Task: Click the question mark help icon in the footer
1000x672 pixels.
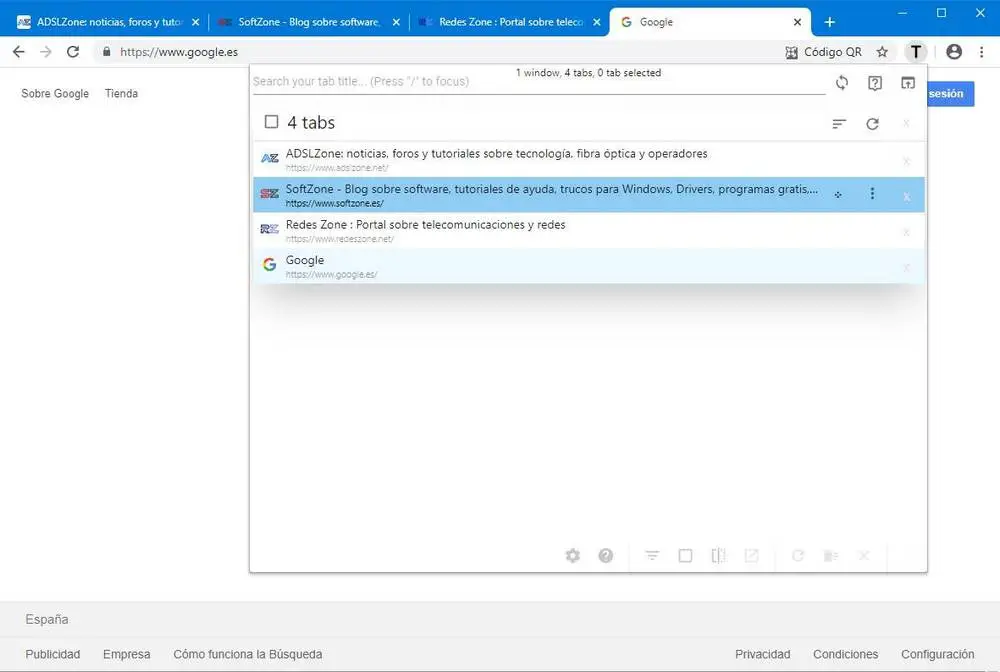Action: click(606, 555)
